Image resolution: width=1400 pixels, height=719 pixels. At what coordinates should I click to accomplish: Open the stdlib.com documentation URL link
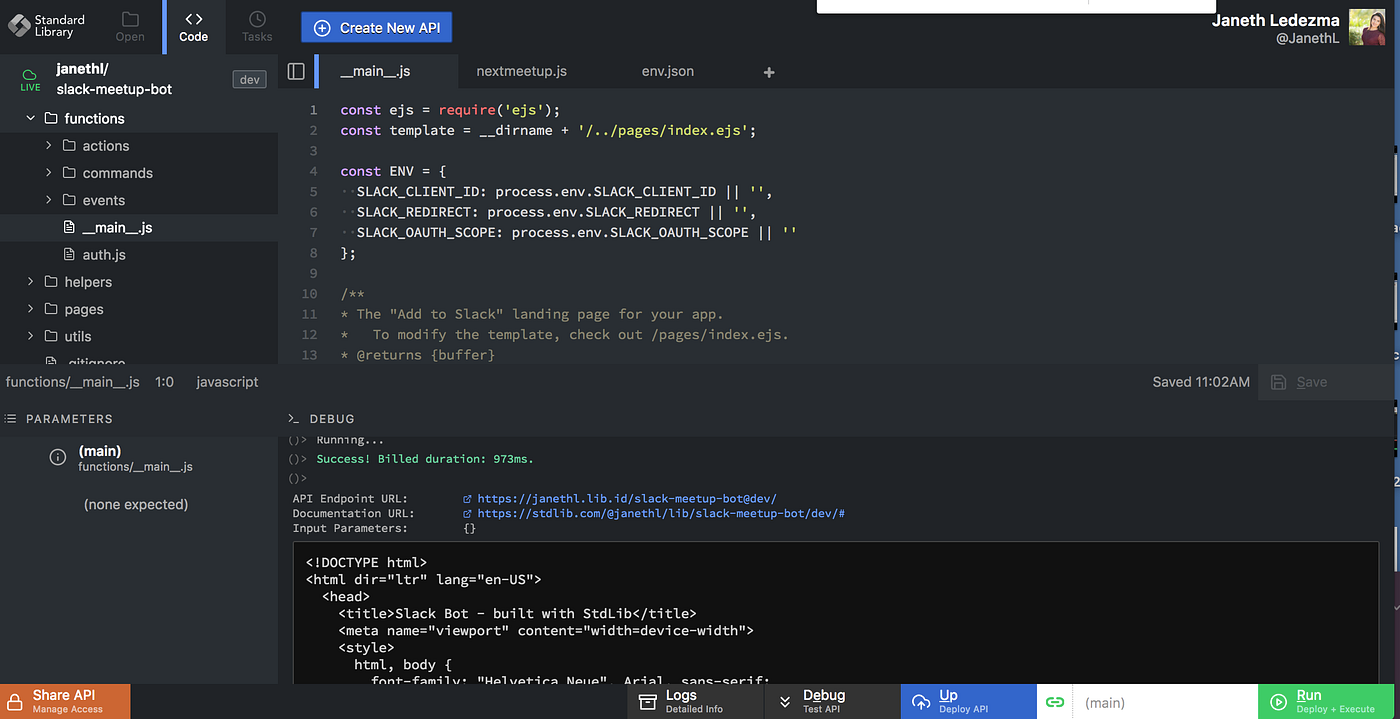(x=661, y=513)
